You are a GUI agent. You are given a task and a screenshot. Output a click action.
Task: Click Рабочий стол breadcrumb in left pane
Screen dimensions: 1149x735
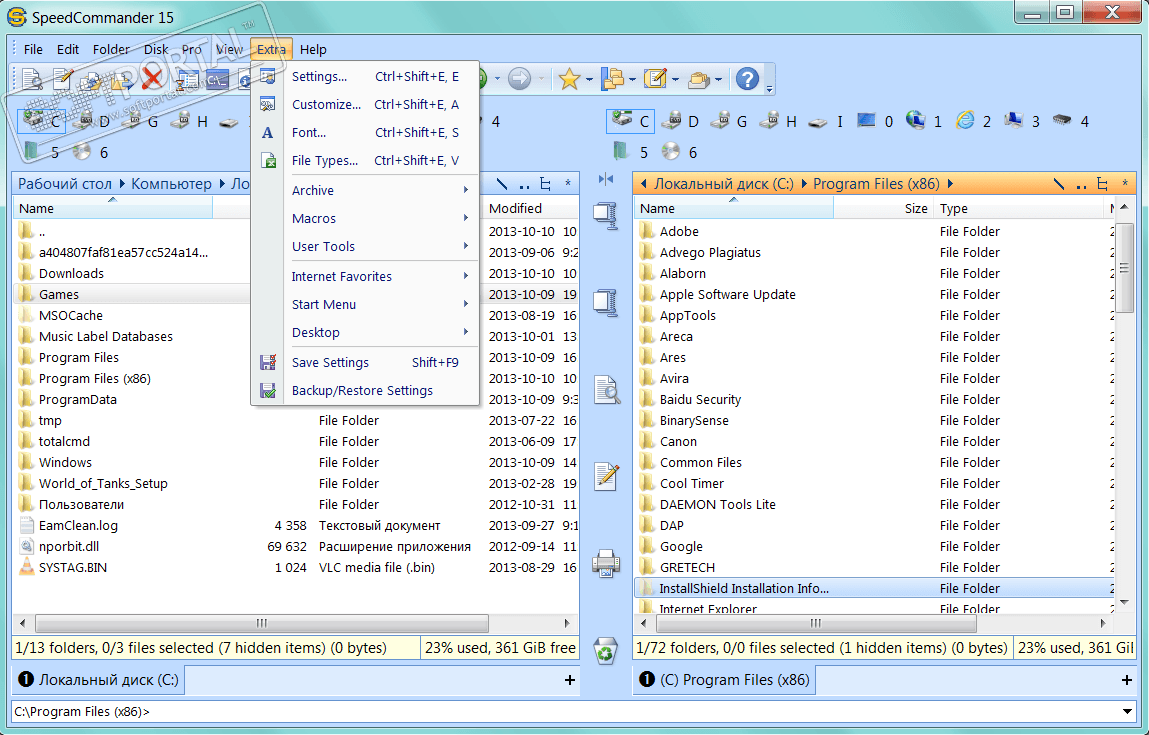tap(64, 184)
